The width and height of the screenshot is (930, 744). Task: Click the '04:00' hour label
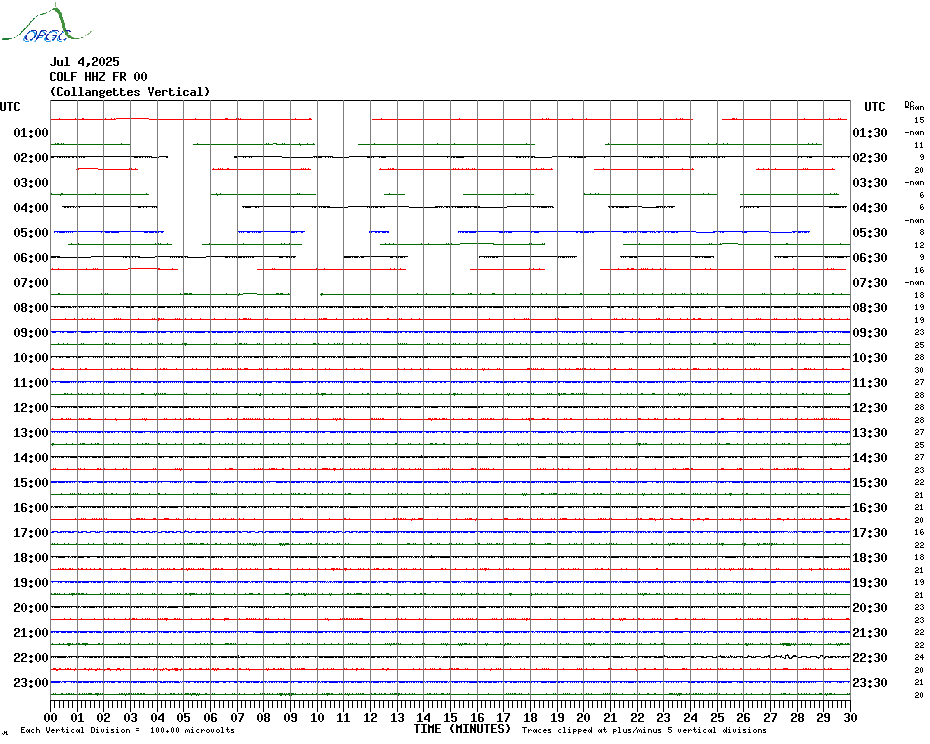click(31, 208)
